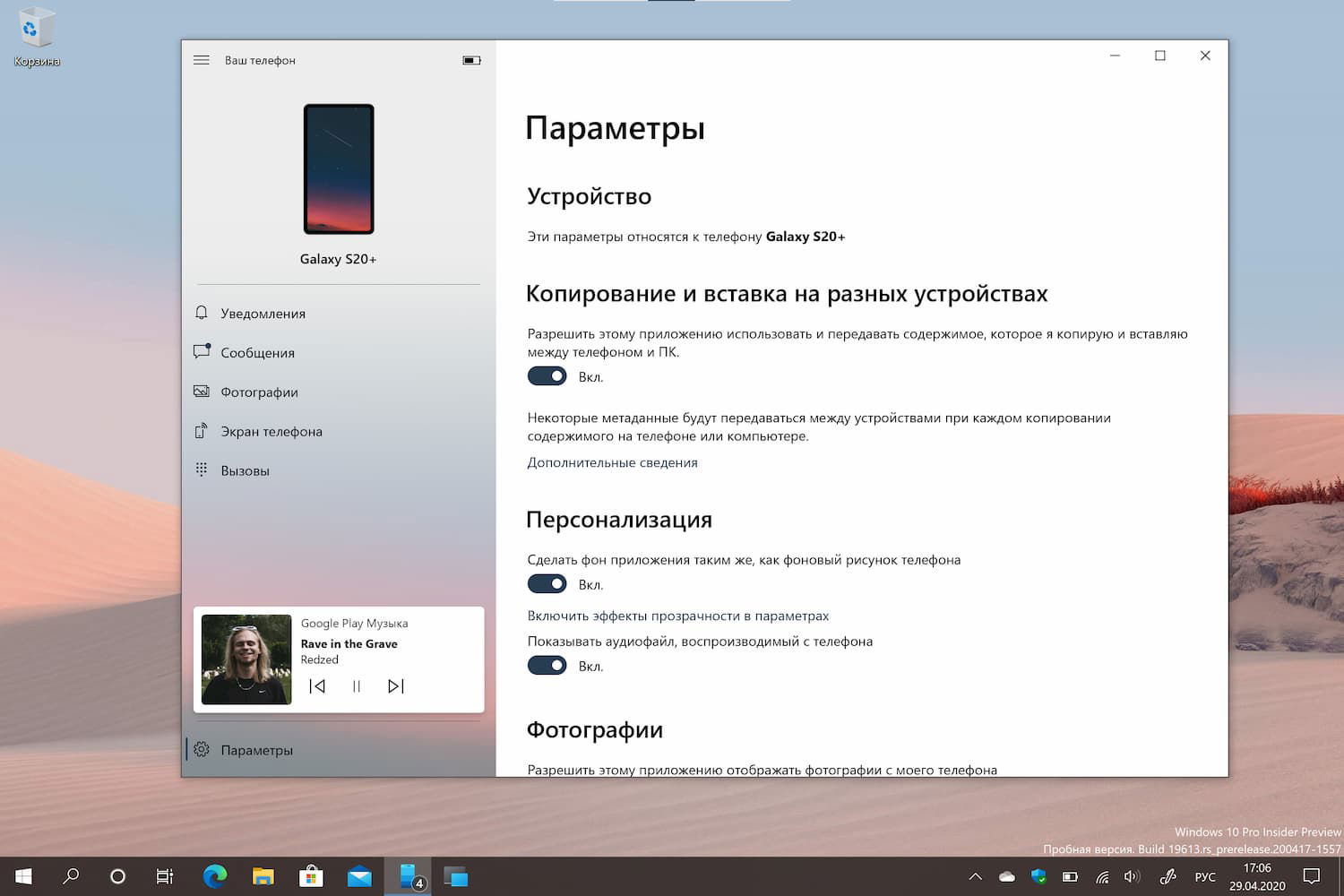Screen dimensions: 1344x896
Task: Open Сообщения in the sidebar
Action: (x=339, y=352)
